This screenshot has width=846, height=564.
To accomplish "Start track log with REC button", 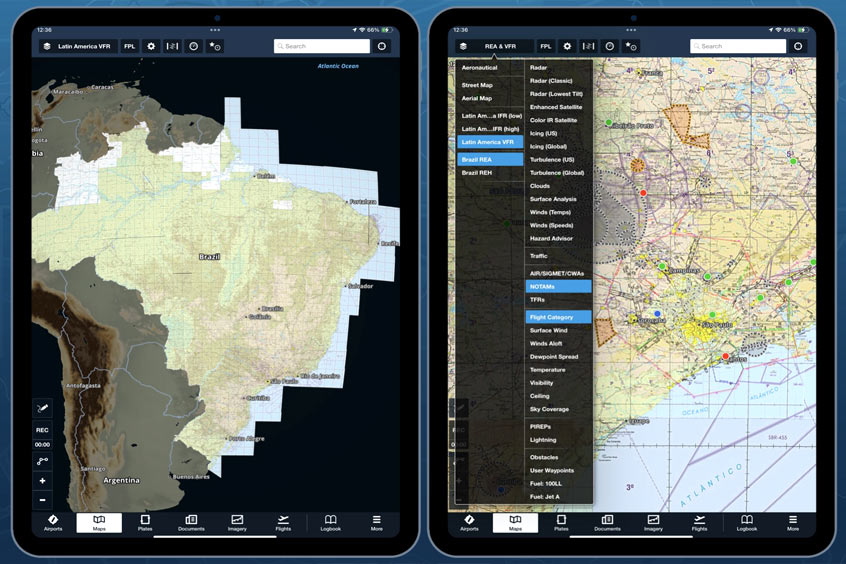I will click(42, 430).
